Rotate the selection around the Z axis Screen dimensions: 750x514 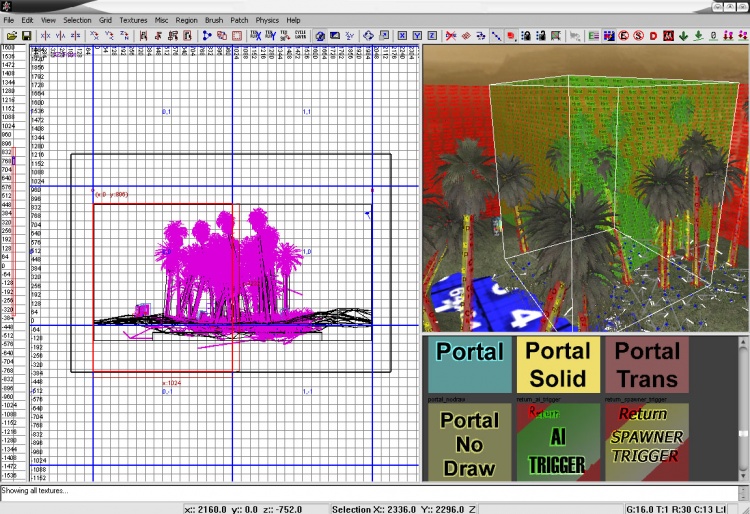click(x=124, y=36)
